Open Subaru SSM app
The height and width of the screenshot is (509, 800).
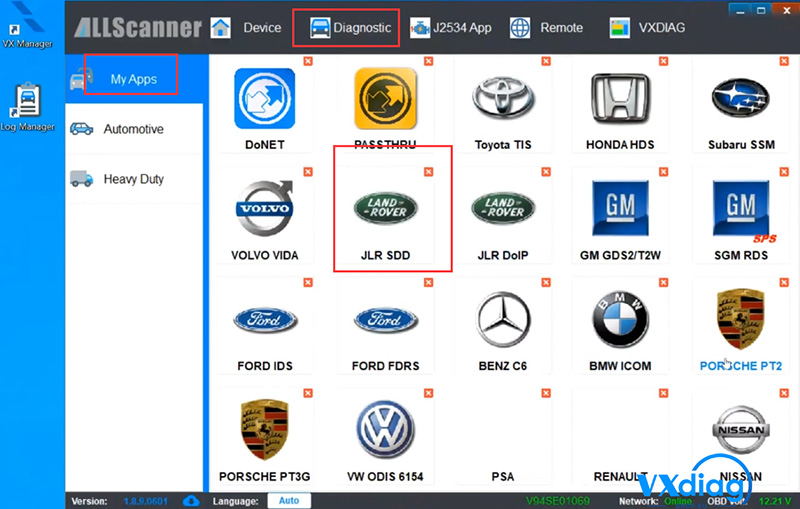741,98
